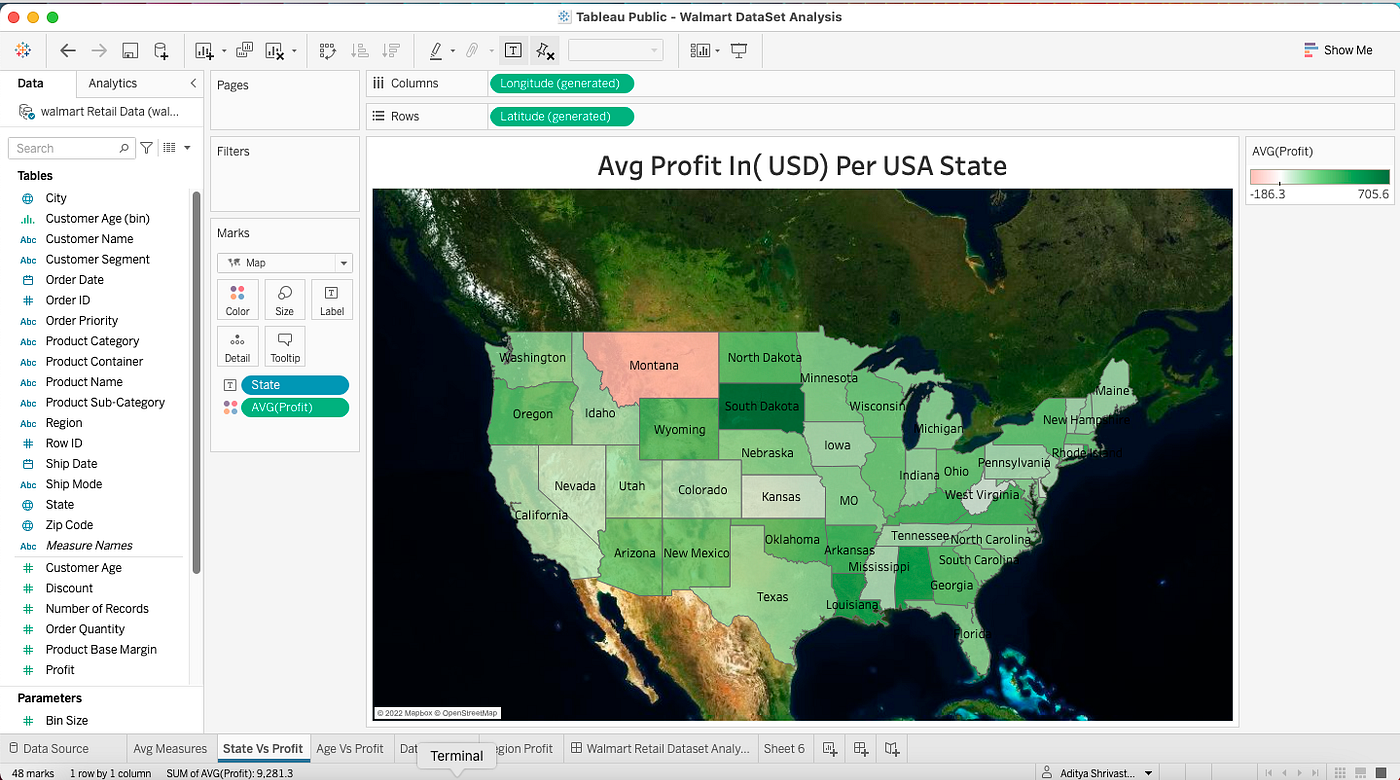Open a new worksheet using the toolbar icon

[x=205, y=50]
